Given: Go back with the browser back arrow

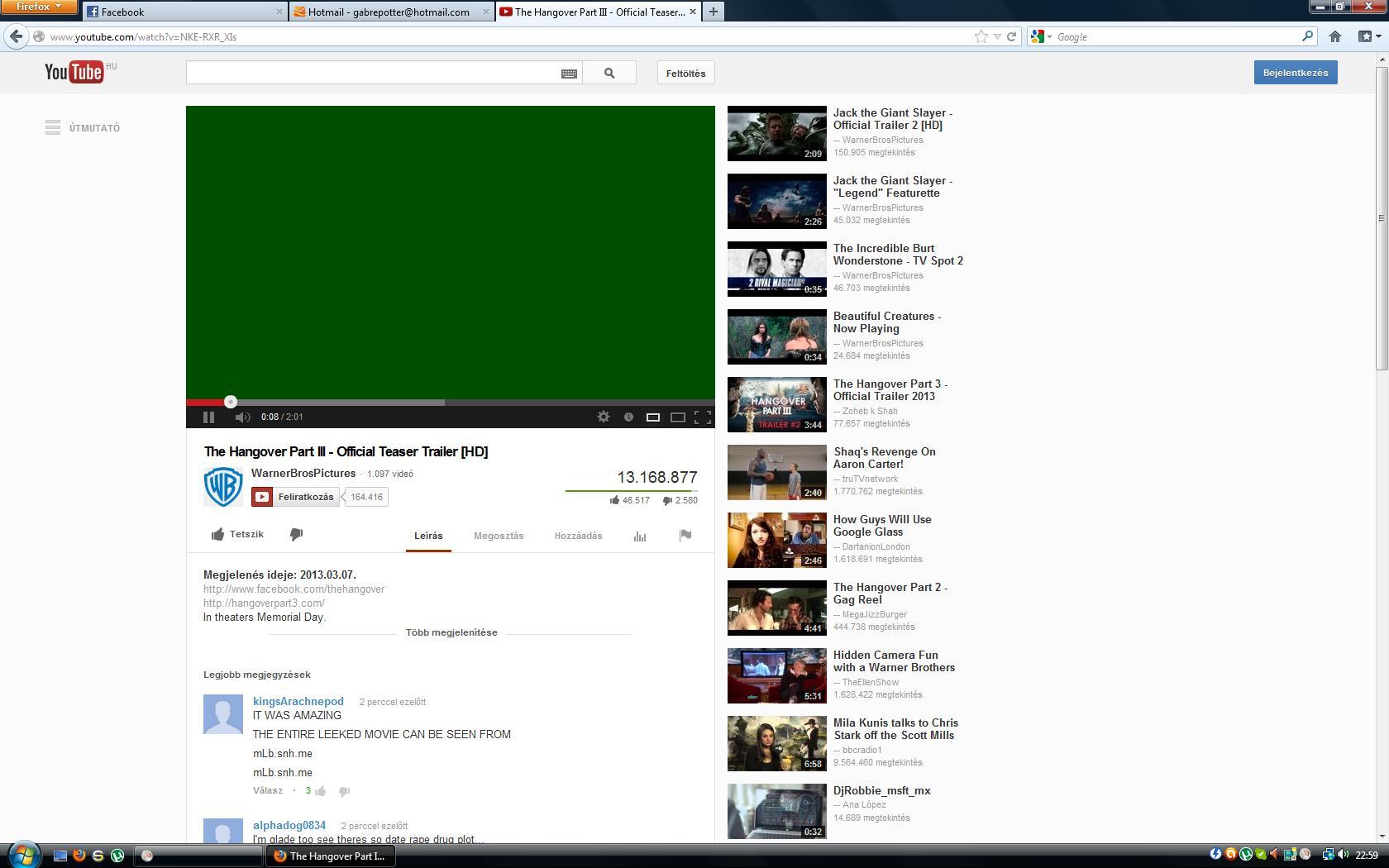Looking at the screenshot, I should pyautogui.click(x=17, y=36).
